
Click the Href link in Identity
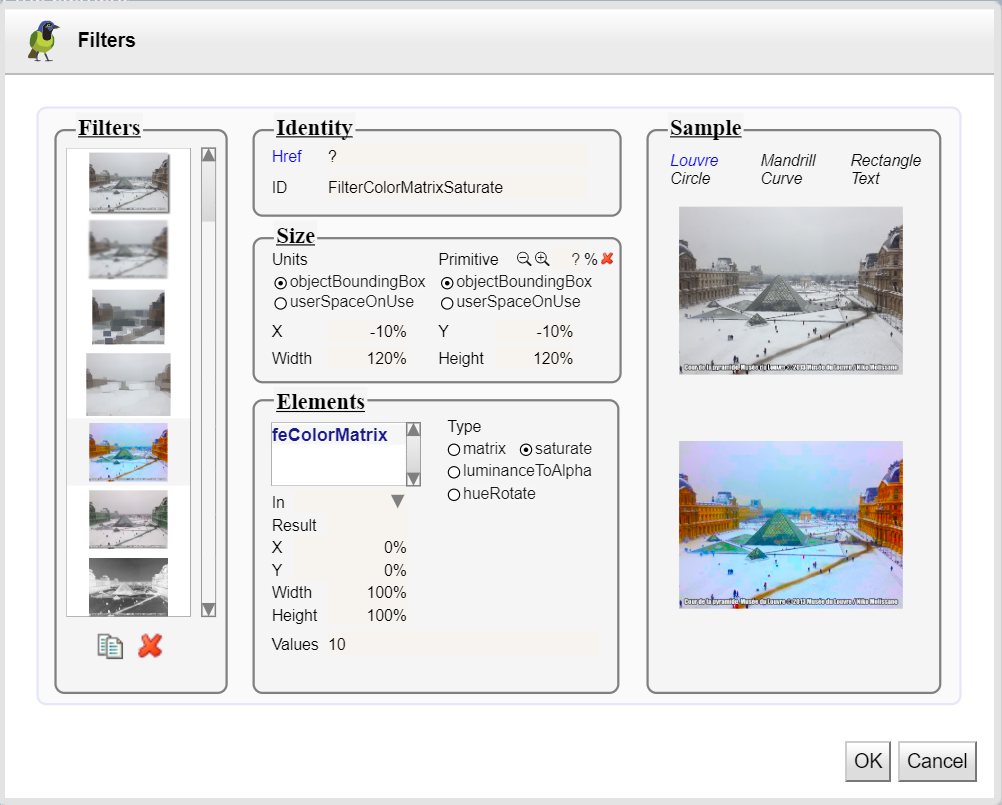point(286,157)
